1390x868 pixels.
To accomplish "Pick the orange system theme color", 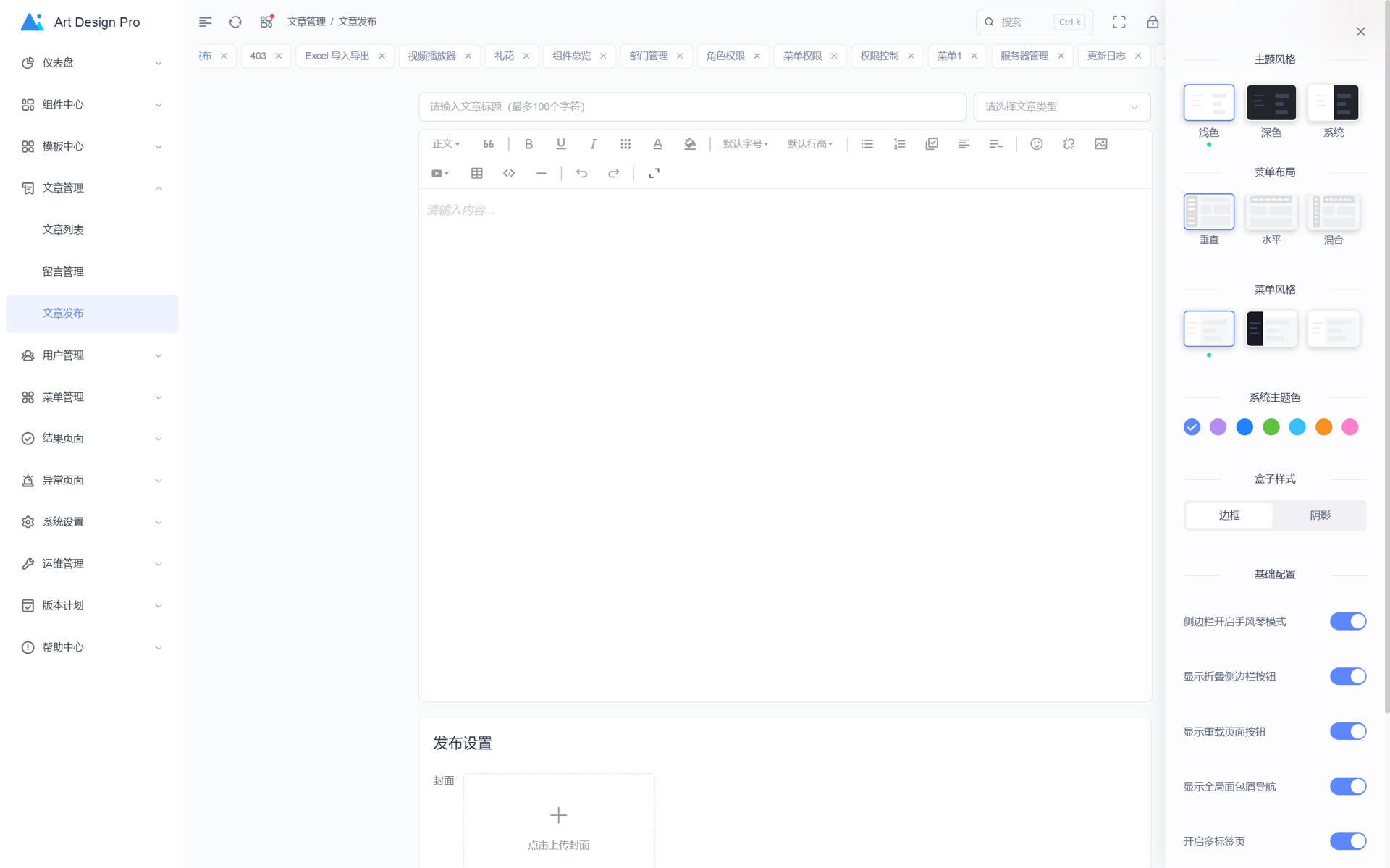I will pos(1323,427).
